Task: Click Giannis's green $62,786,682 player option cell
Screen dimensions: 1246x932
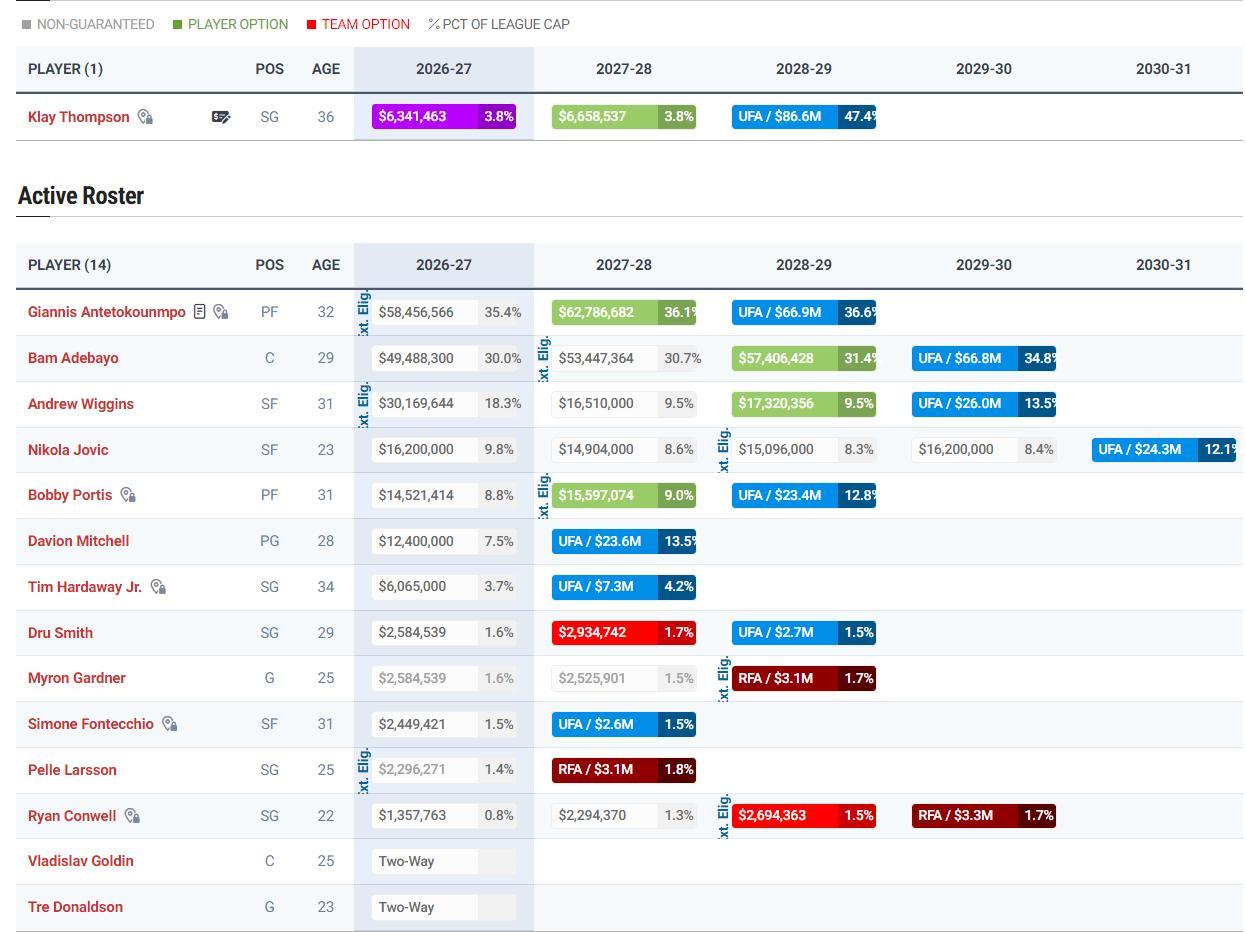Action: click(x=624, y=312)
